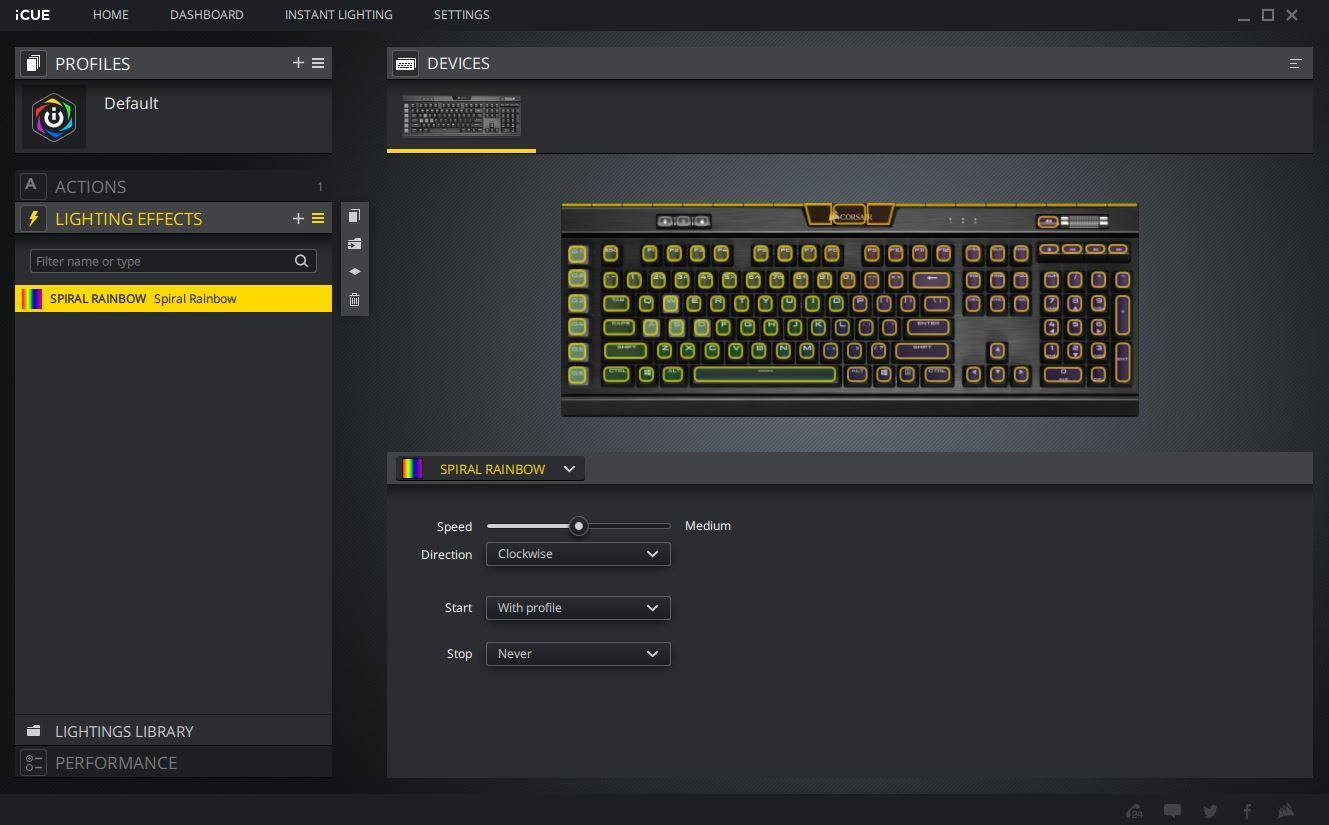Open the Stop dropdown showing Never

pyautogui.click(x=578, y=654)
